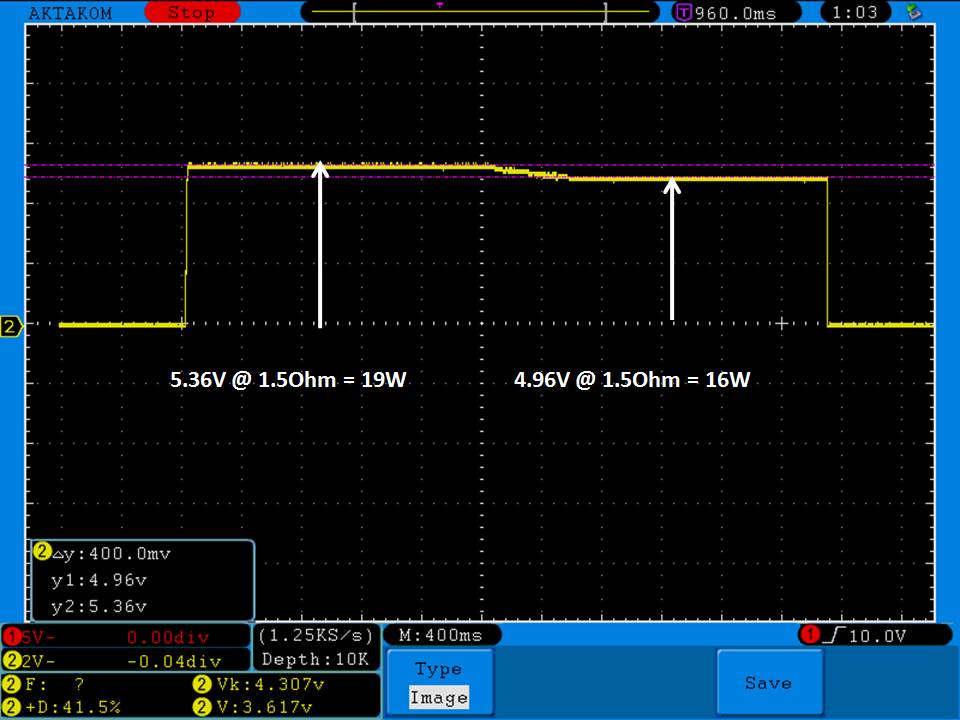Image resolution: width=960 pixels, height=720 pixels.
Task: Click the 10.0V trigger level readout
Action: coord(877,636)
